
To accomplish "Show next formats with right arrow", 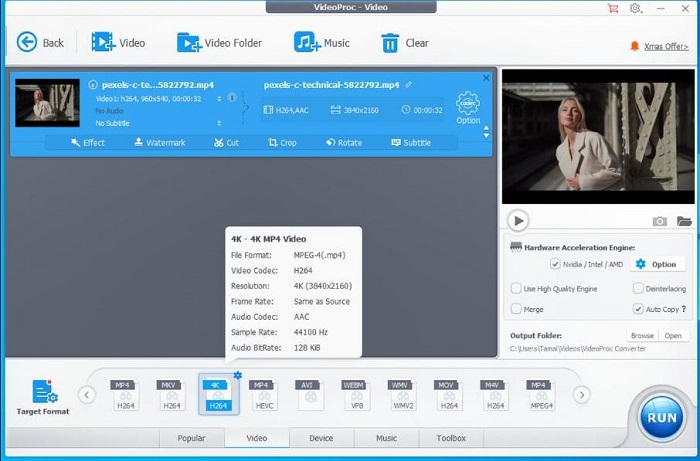I will point(582,395).
